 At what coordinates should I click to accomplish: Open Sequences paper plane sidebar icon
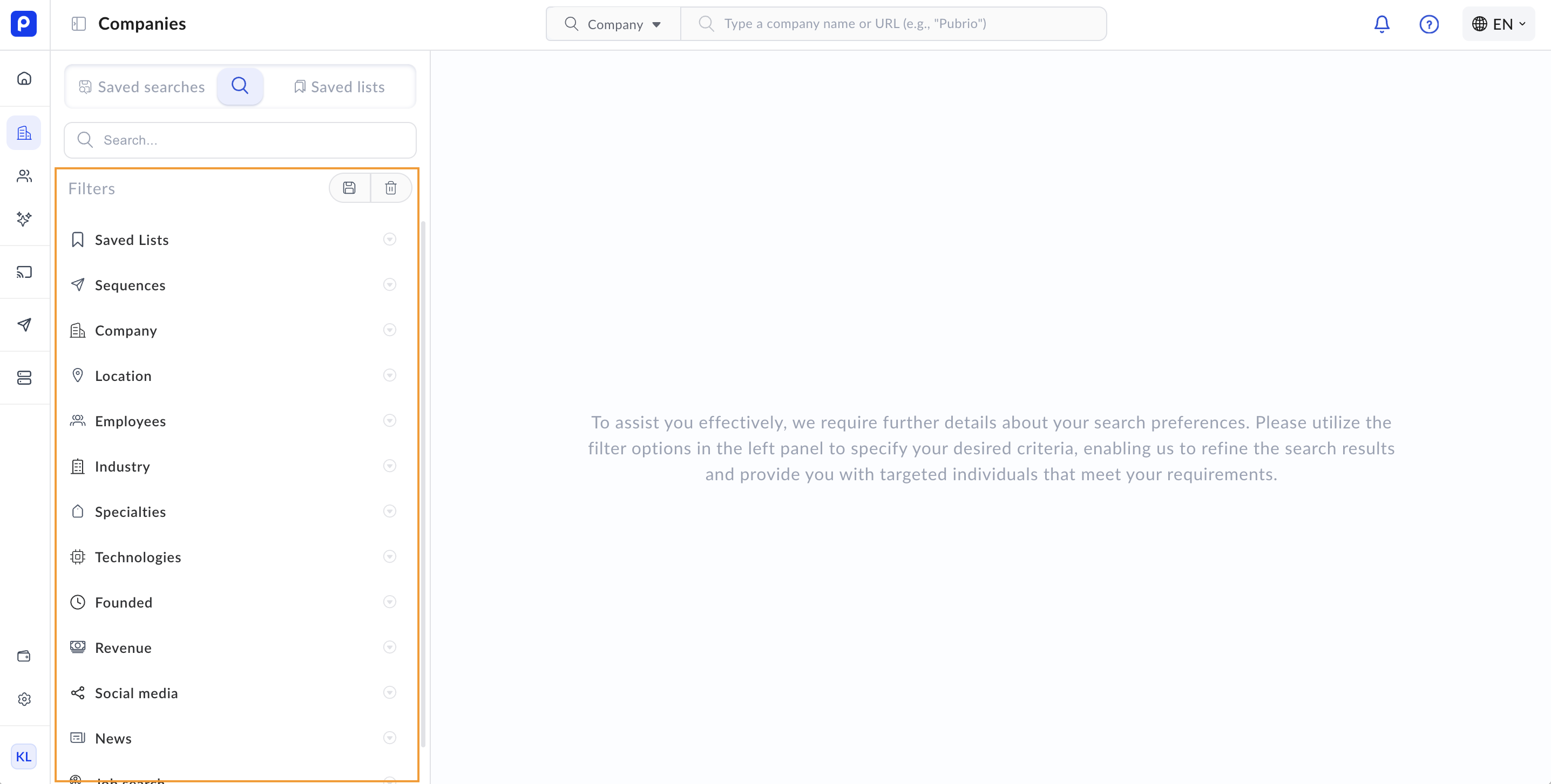(24, 325)
